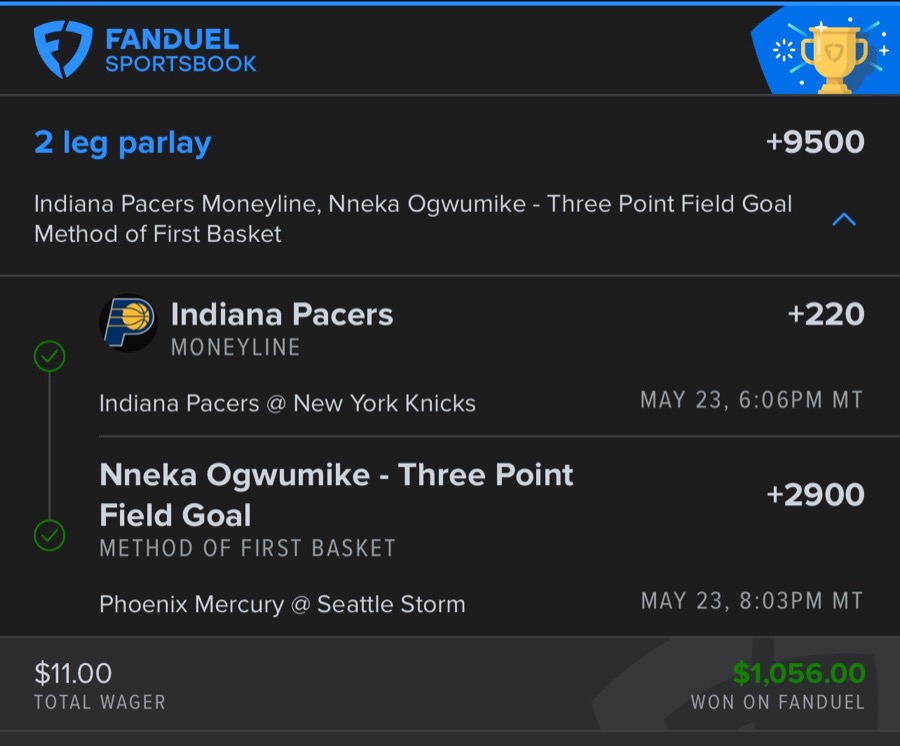Open the 2 leg parlay header

click(122, 141)
